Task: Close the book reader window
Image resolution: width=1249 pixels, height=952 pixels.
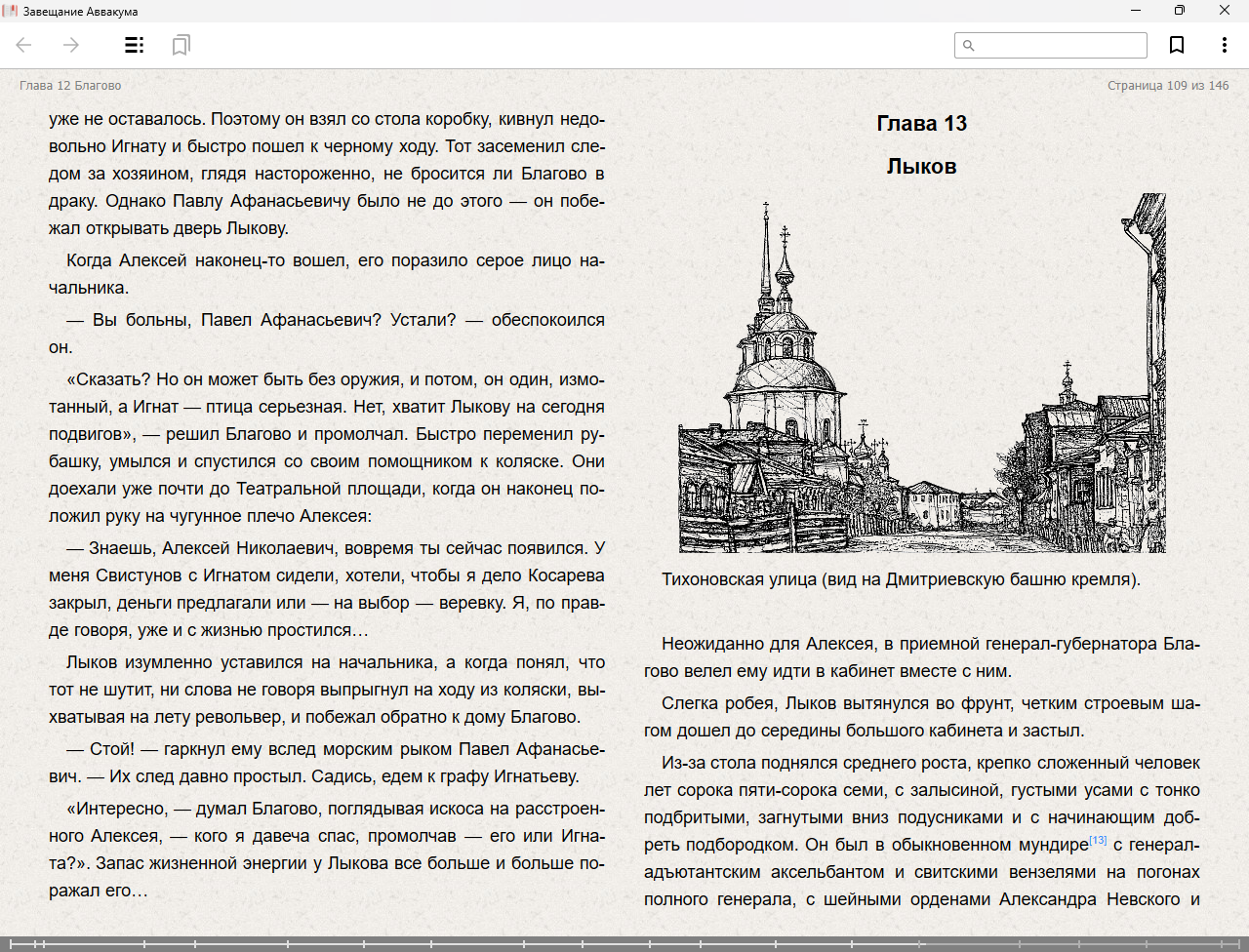Action: click(1225, 11)
